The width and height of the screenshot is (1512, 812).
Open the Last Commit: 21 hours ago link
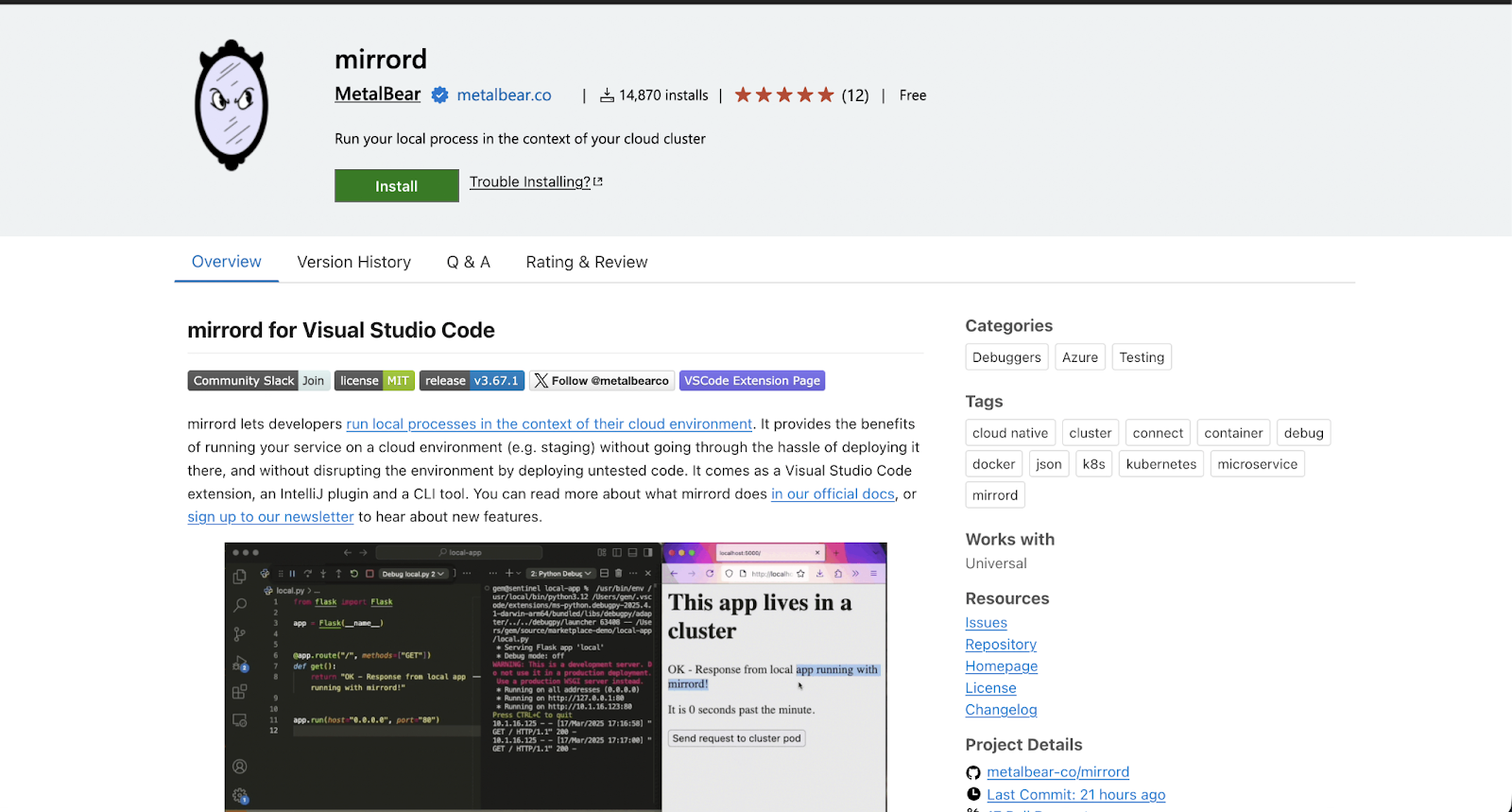(1076, 795)
